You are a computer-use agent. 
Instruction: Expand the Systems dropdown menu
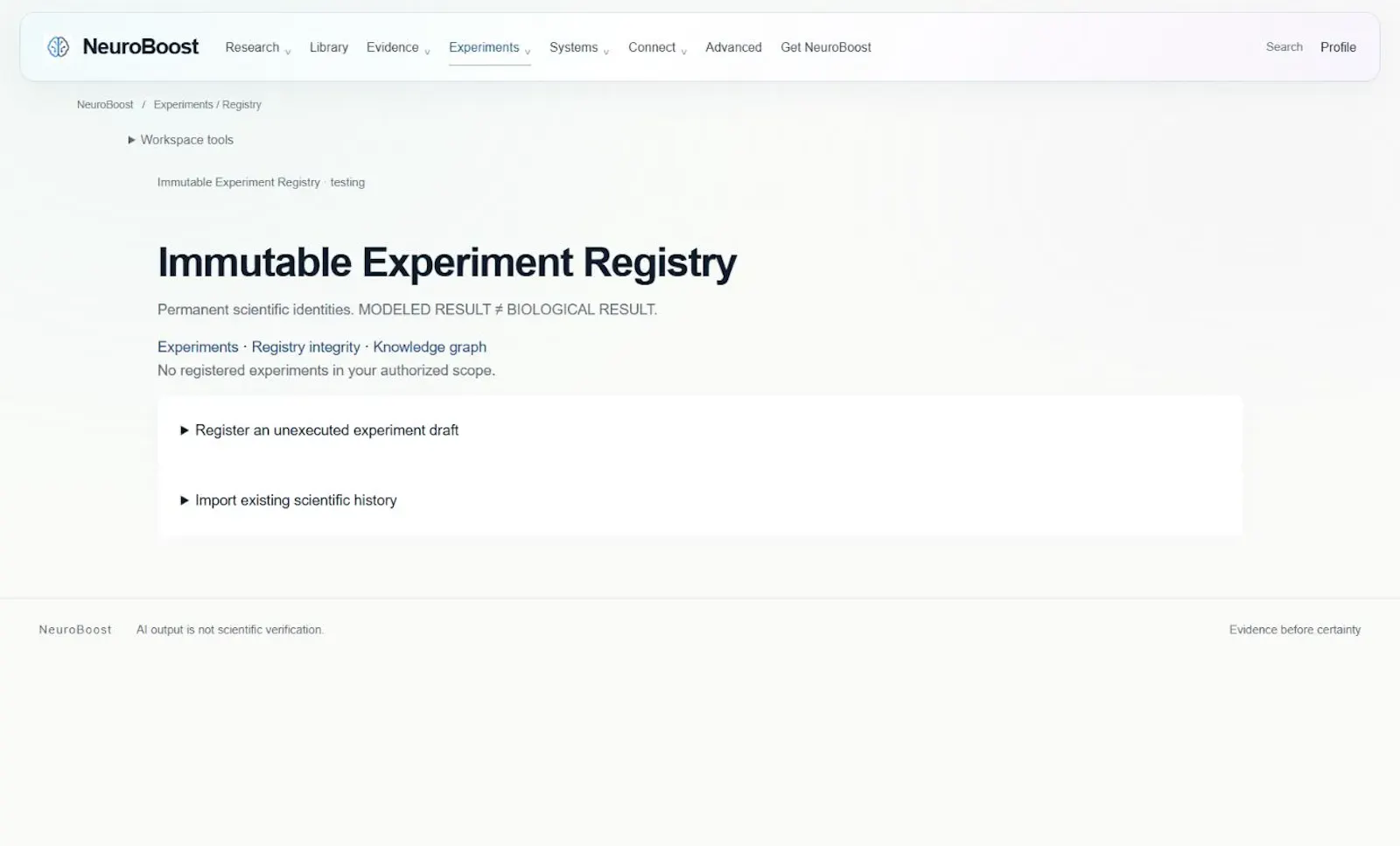(x=579, y=47)
